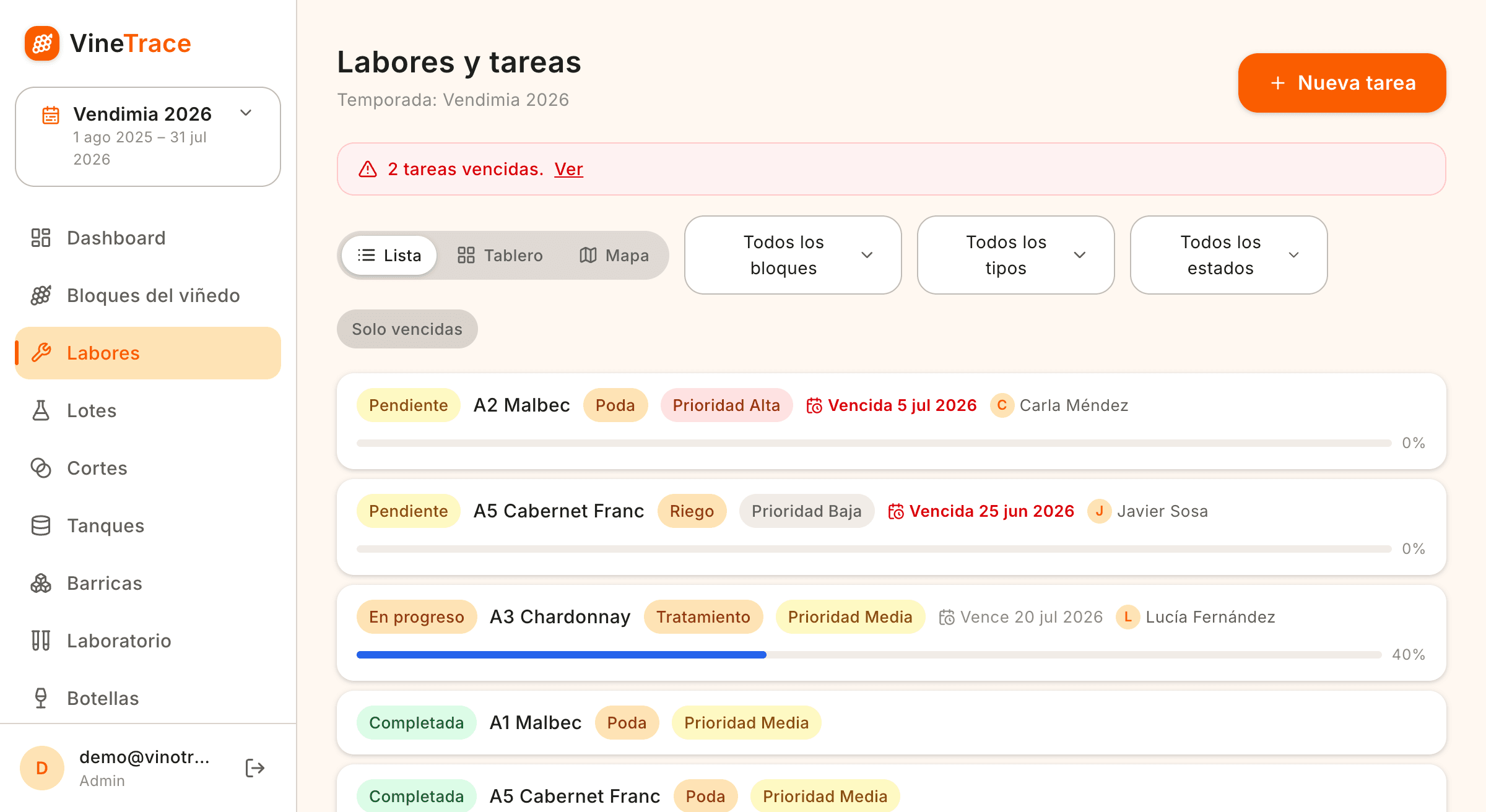Click the grape icon for Bloques del viñedo
1486x812 pixels.
coord(41,295)
